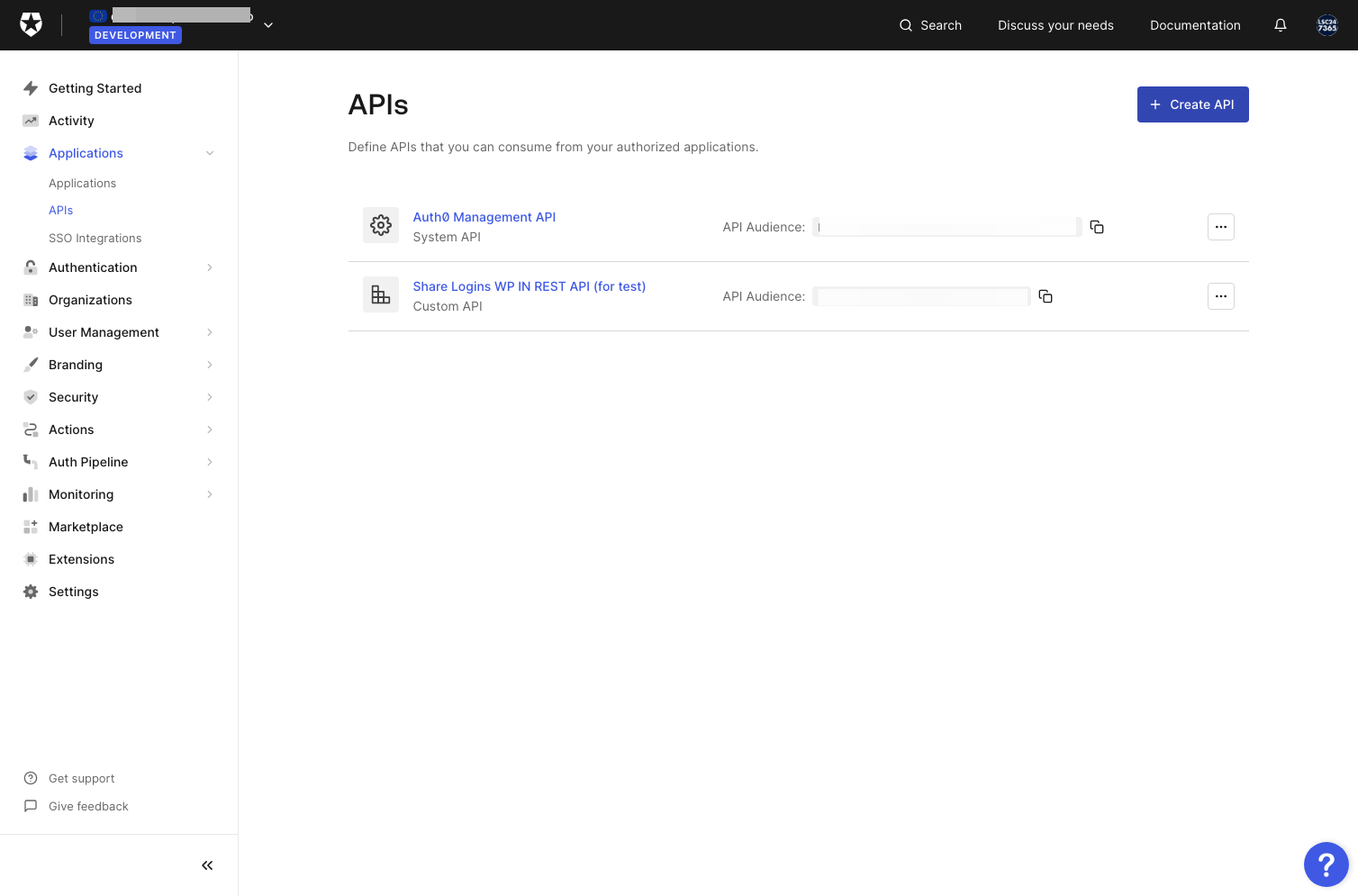
Task: Expand the Auth Pipeline chevron
Action: coord(210,462)
